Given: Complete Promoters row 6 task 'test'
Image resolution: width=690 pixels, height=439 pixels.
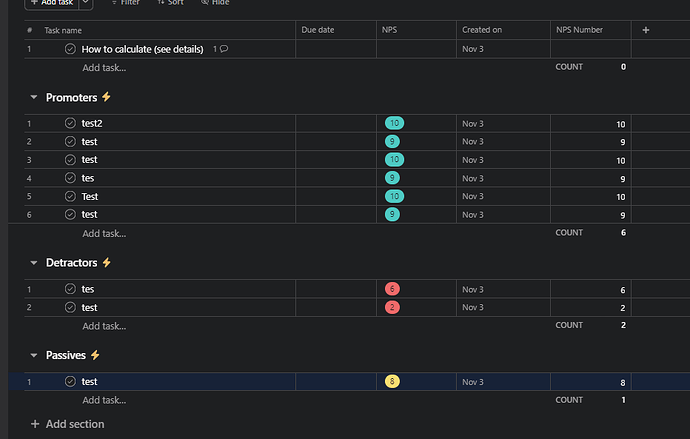Looking at the screenshot, I should tap(70, 214).
